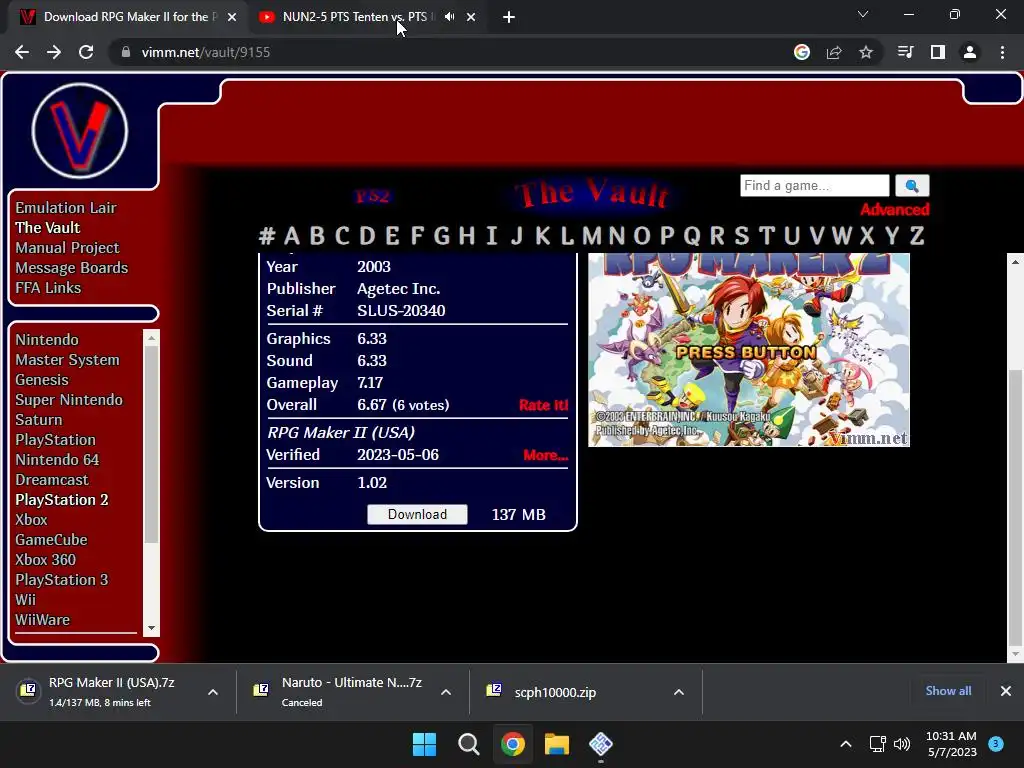Open Chrome three-dot menu
The width and height of the screenshot is (1024, 768).
click(1002, 52)
